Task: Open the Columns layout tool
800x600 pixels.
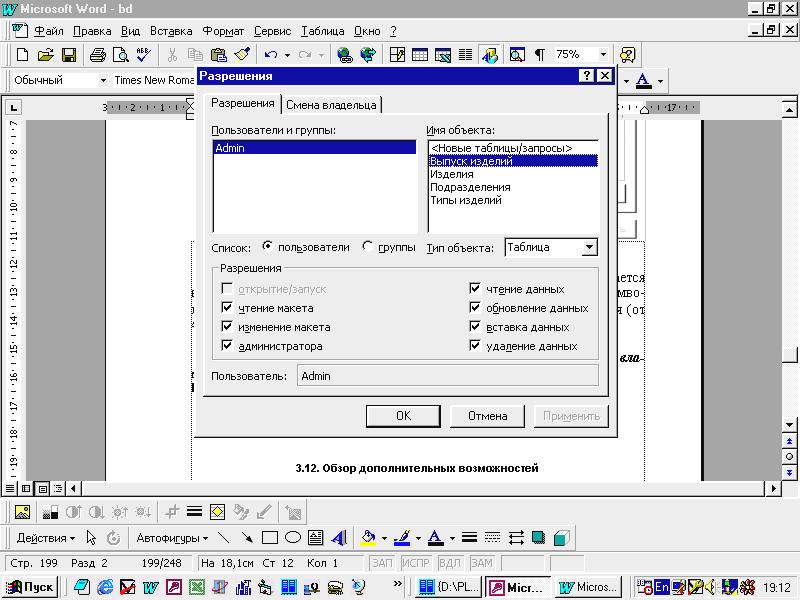Action: point(465,55)
